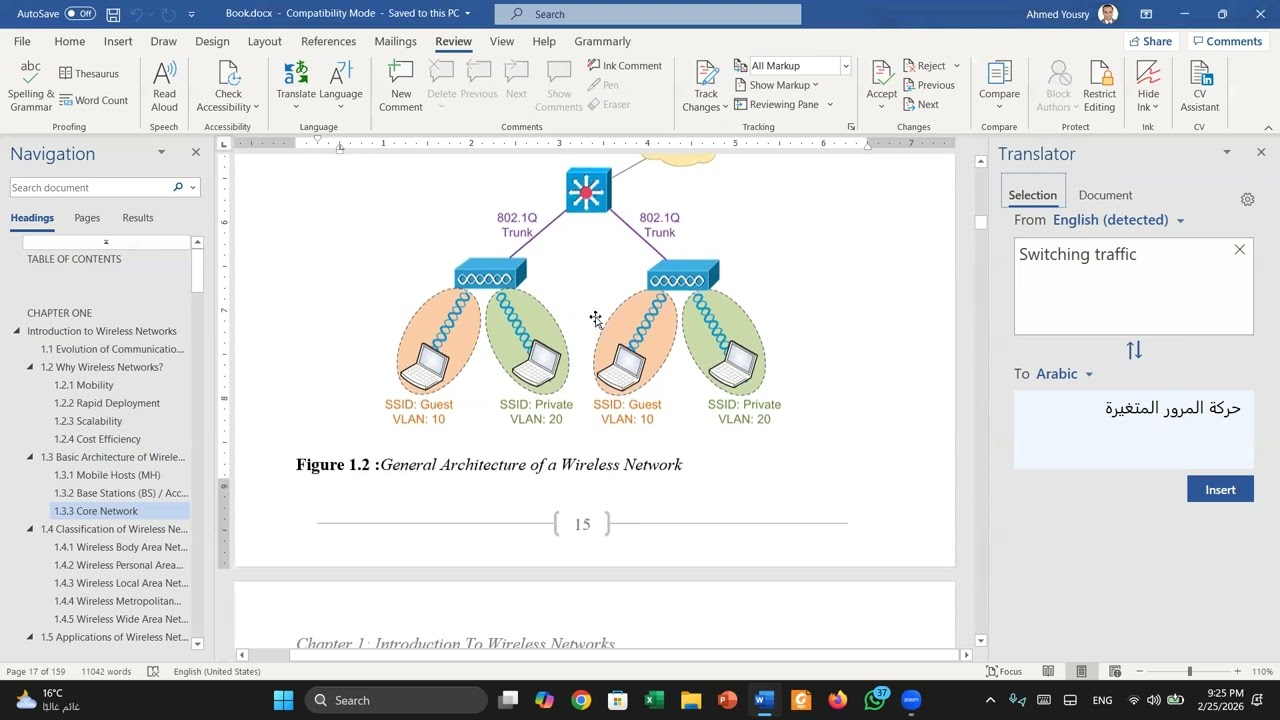Toggle Track Changes on

point(706,86)
